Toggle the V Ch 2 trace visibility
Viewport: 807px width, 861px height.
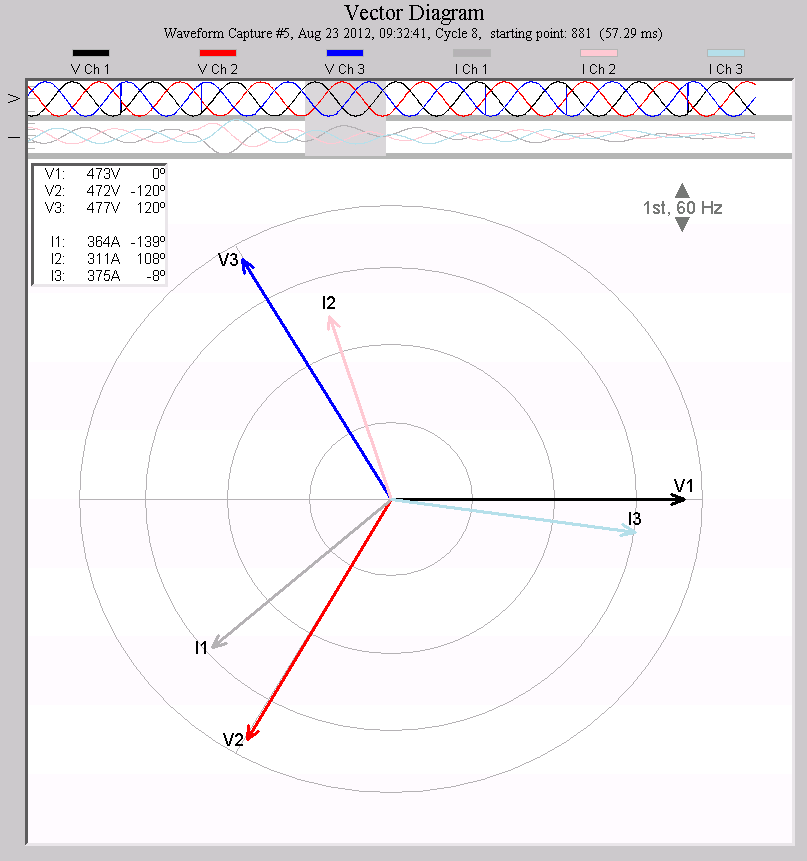point(218,52)
